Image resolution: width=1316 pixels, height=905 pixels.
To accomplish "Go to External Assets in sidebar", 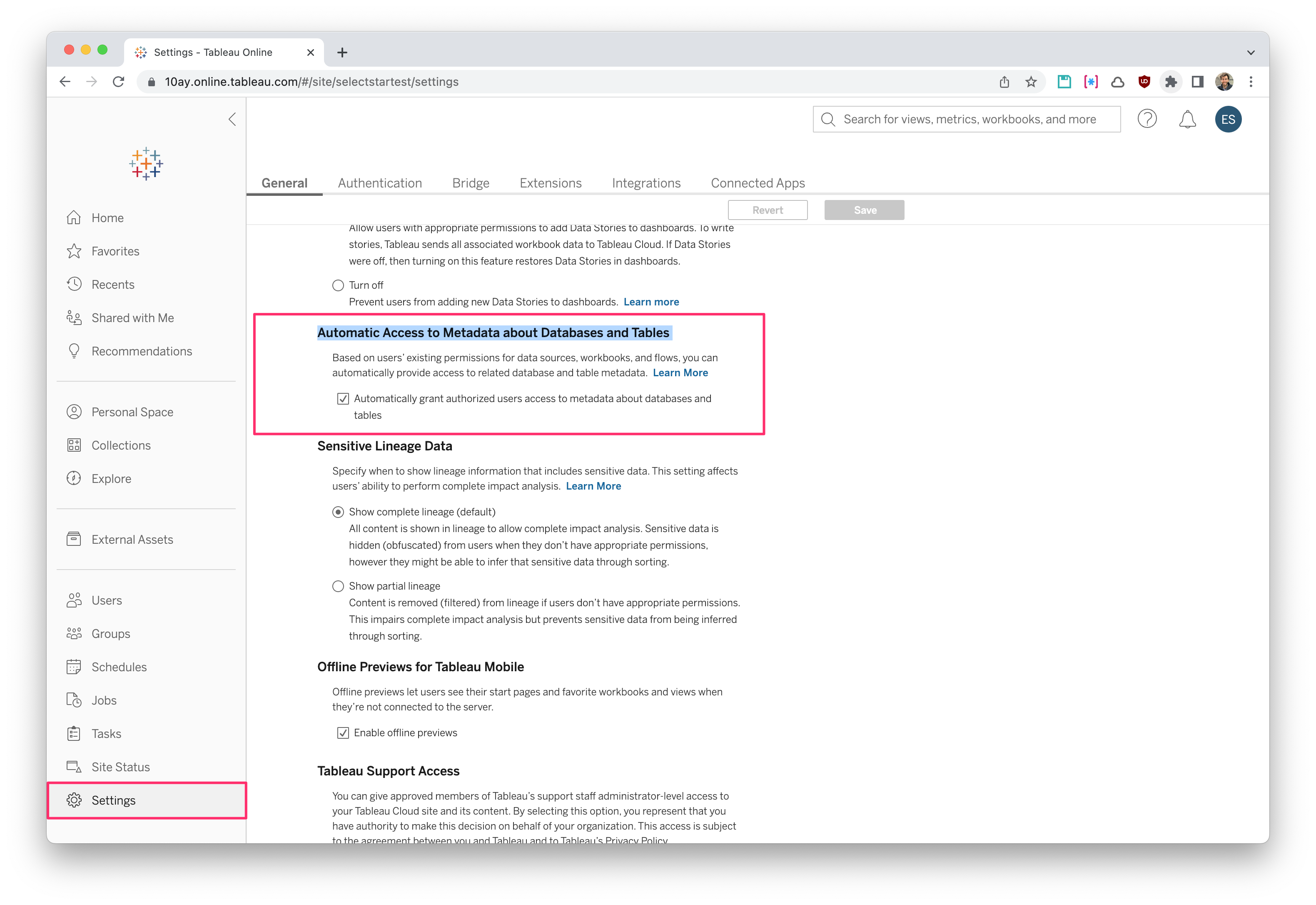I will tap(132, 539).
